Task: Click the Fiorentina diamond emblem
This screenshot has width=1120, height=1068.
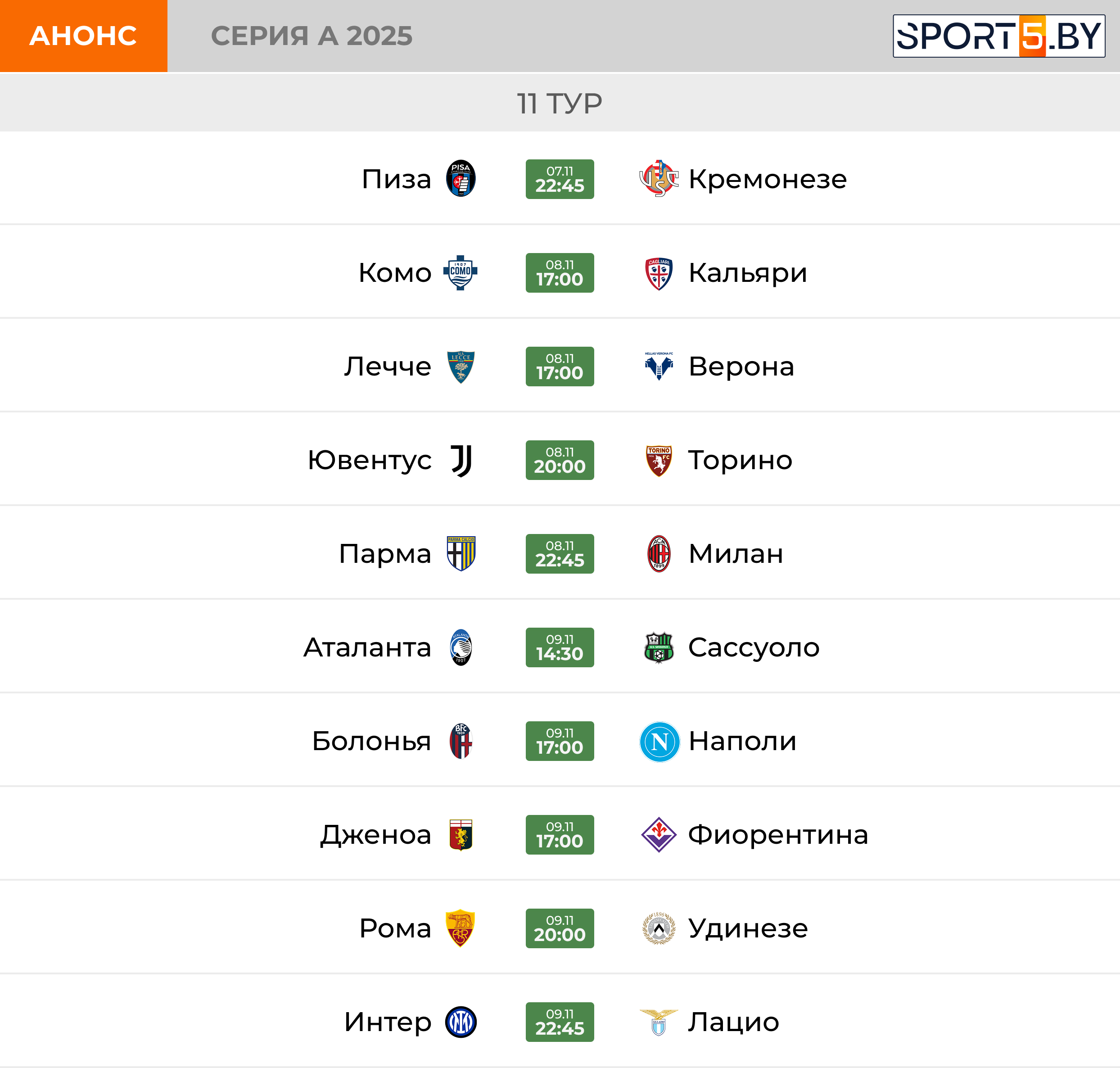Action: (x=659, y=835)
